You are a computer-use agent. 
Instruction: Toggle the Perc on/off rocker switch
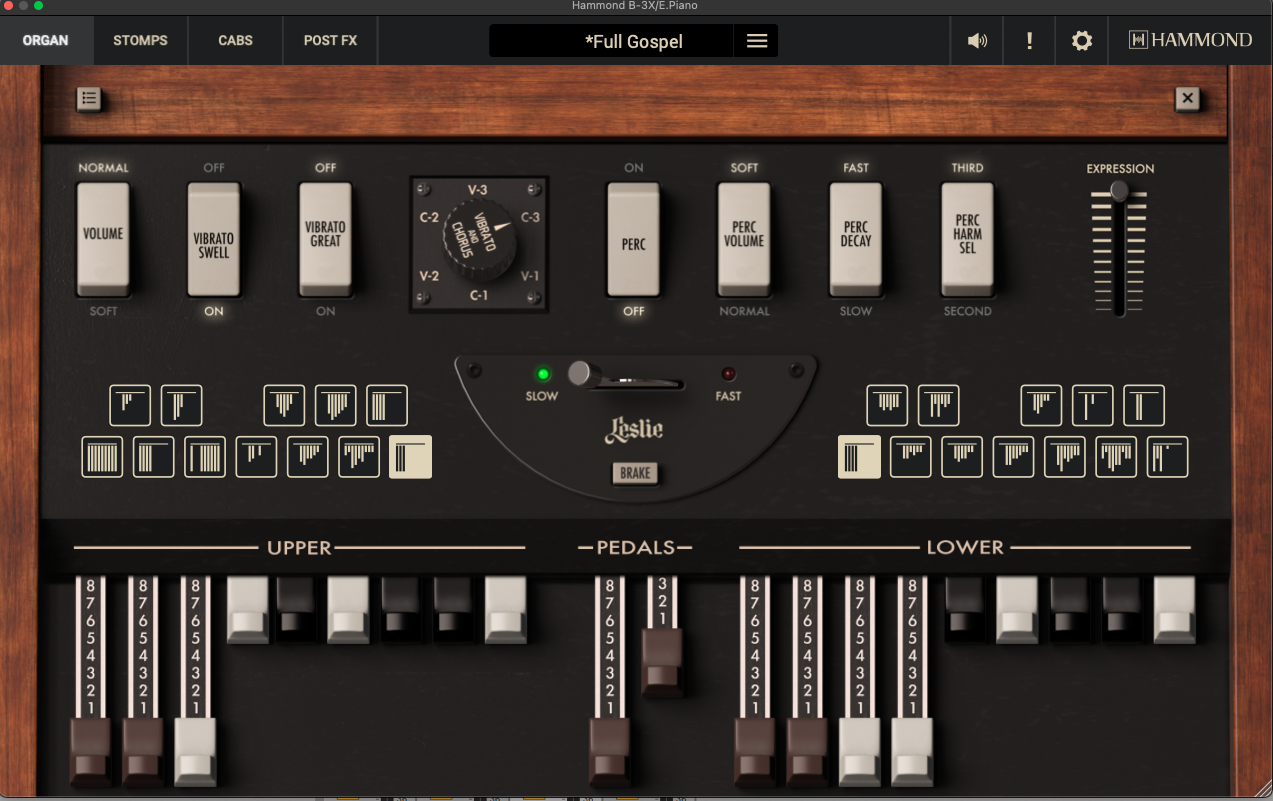(633, 239)
